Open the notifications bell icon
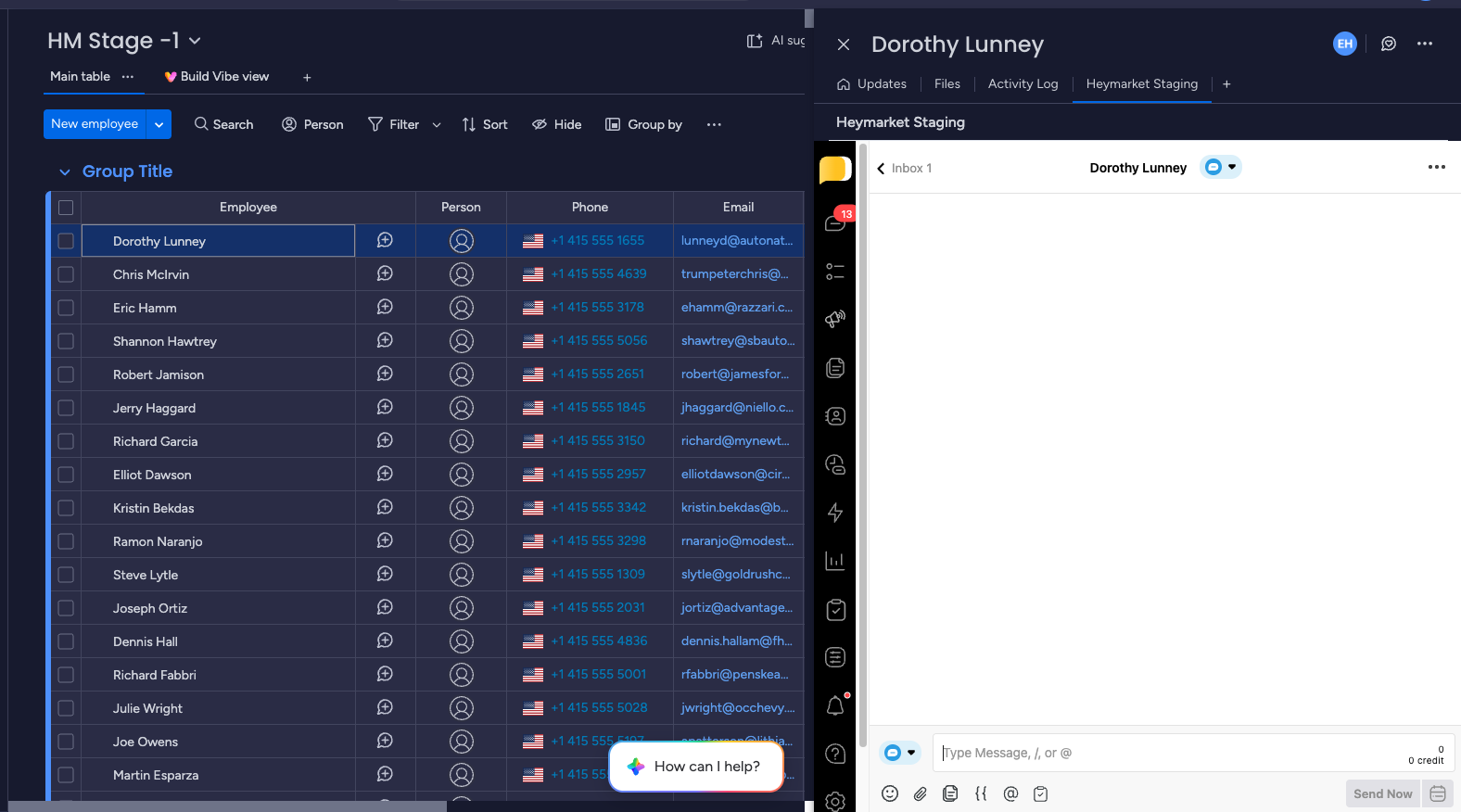 (835, 705)
